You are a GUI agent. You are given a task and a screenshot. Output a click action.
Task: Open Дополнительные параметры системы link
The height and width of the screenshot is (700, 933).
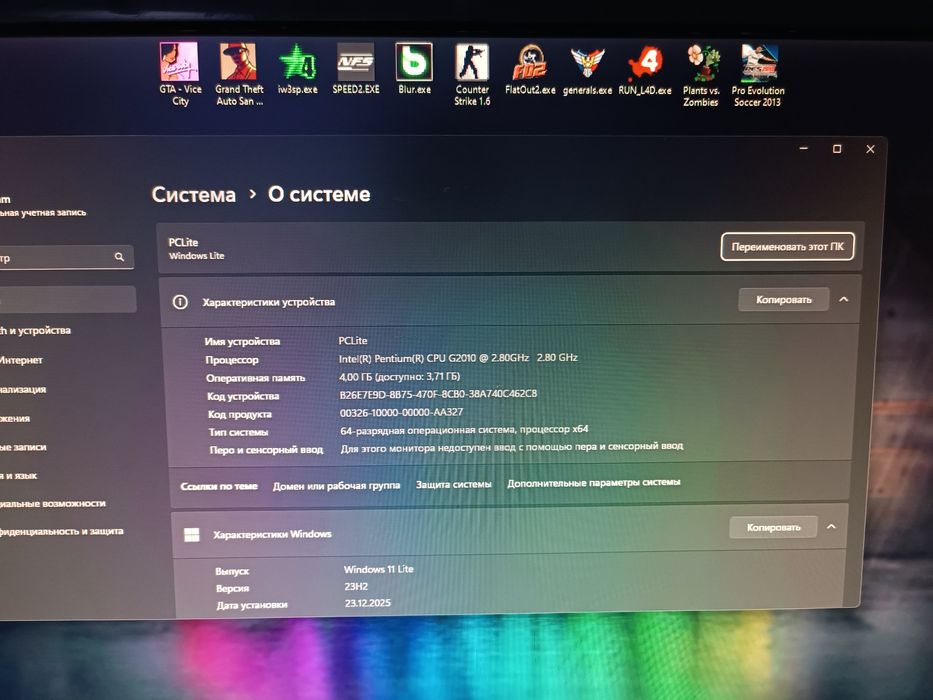[x=593, y=483]
